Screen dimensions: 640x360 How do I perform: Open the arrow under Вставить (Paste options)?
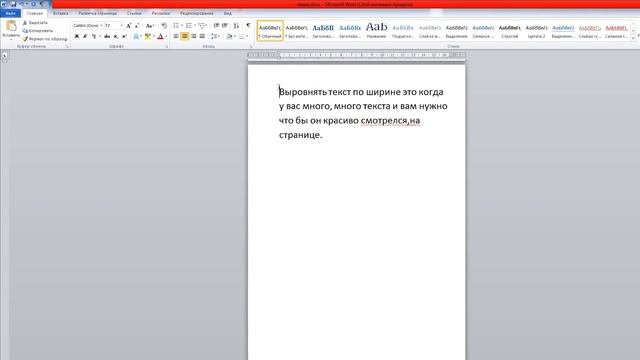tap(11, 40)
